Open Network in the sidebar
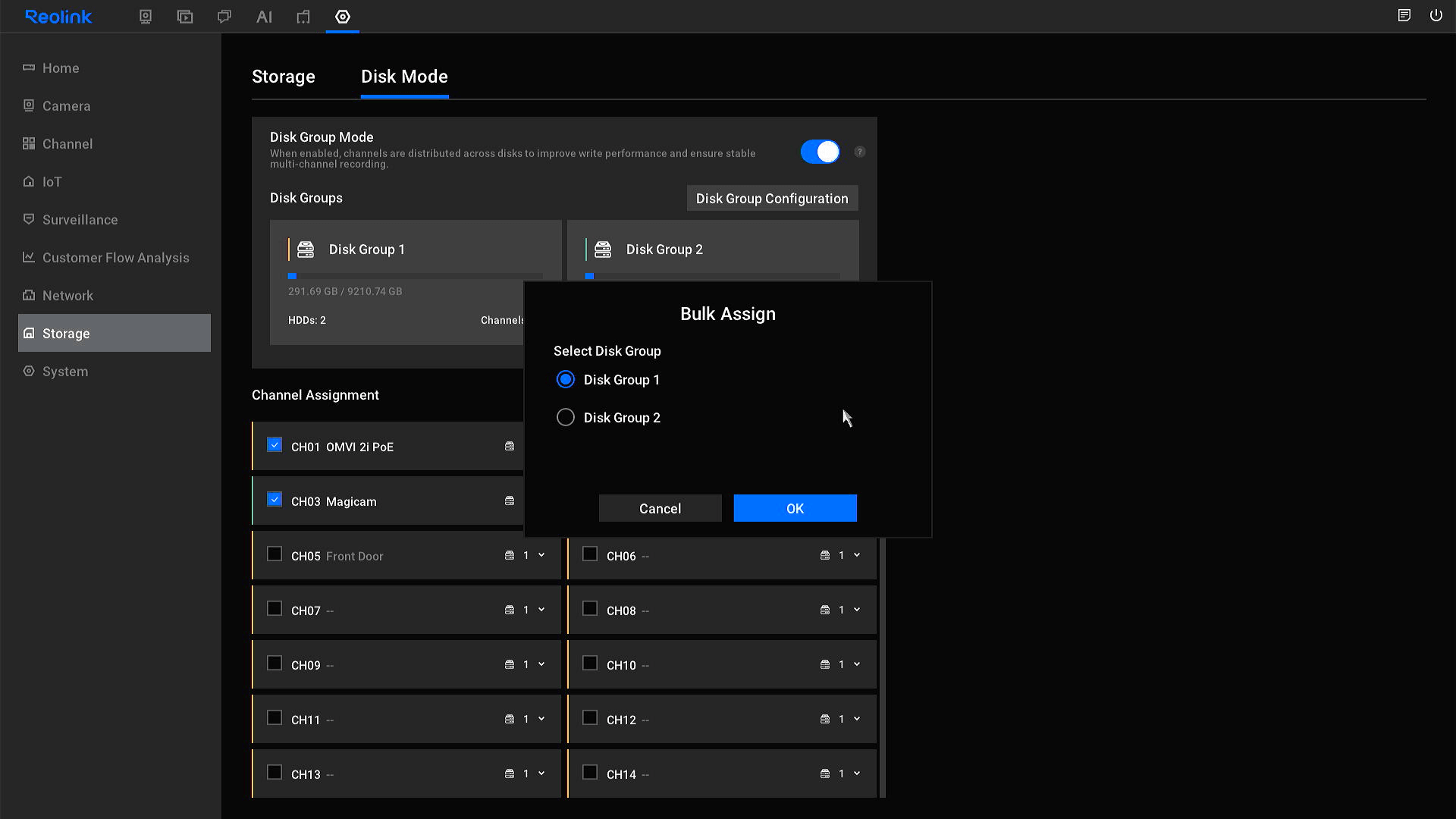The height and width of the screenshot is (819, 1456). [115, 296]
